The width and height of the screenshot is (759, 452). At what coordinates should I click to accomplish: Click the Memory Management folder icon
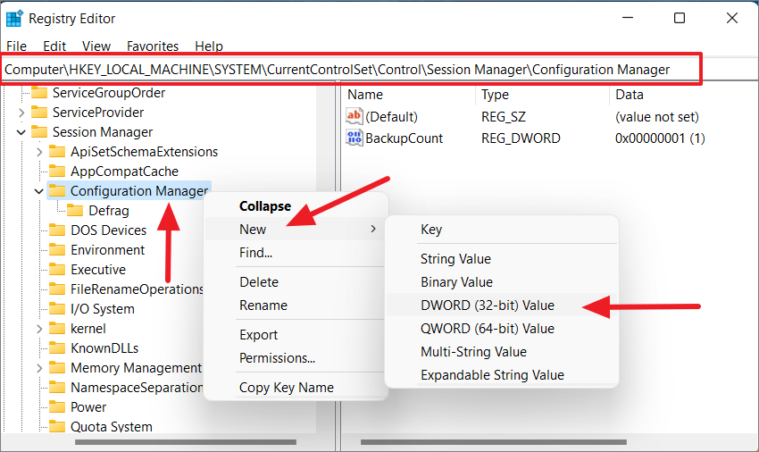[x=57, y=368]
